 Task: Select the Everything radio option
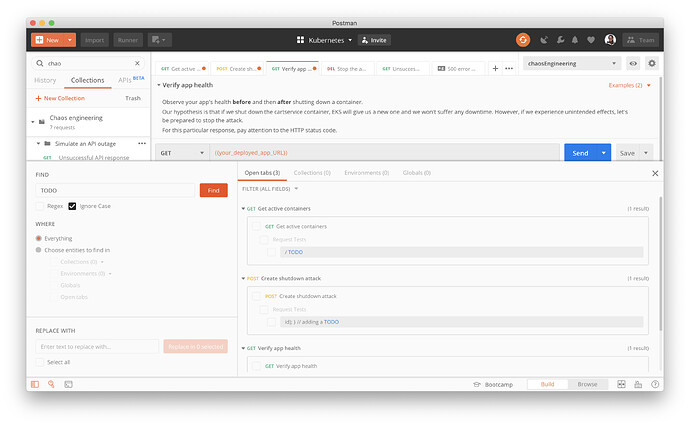[39, 238]
